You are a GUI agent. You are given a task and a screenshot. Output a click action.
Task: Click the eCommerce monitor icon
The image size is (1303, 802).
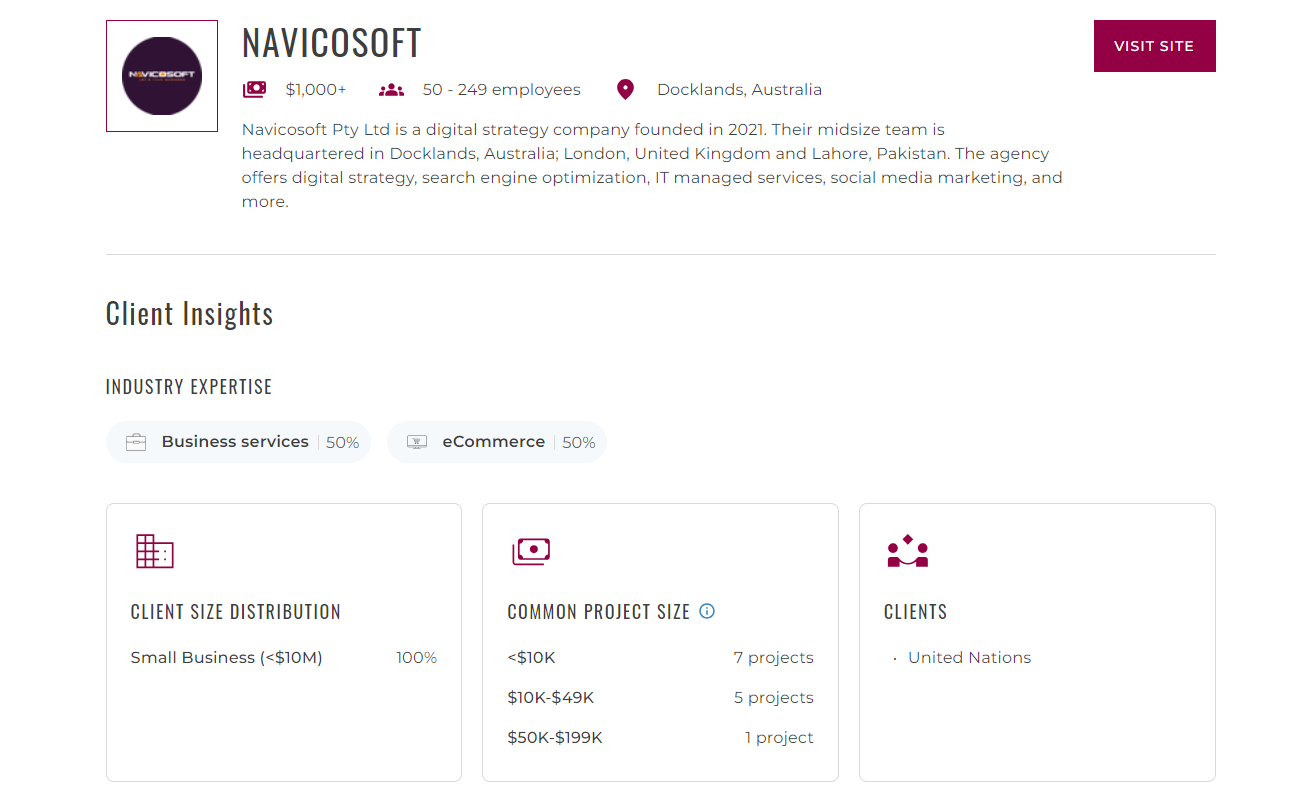(417, 442)
